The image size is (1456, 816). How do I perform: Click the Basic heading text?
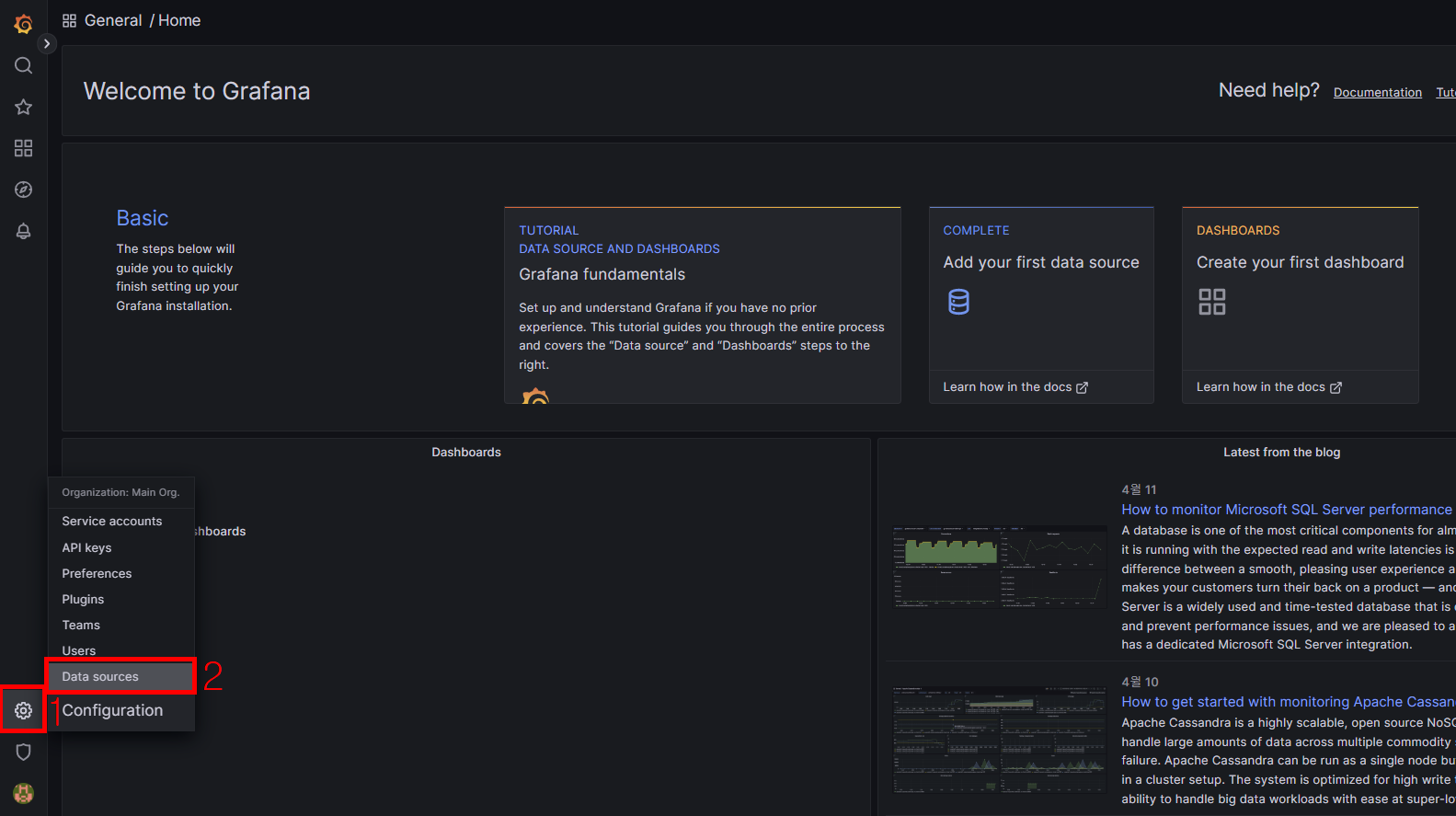pos(143,218)
